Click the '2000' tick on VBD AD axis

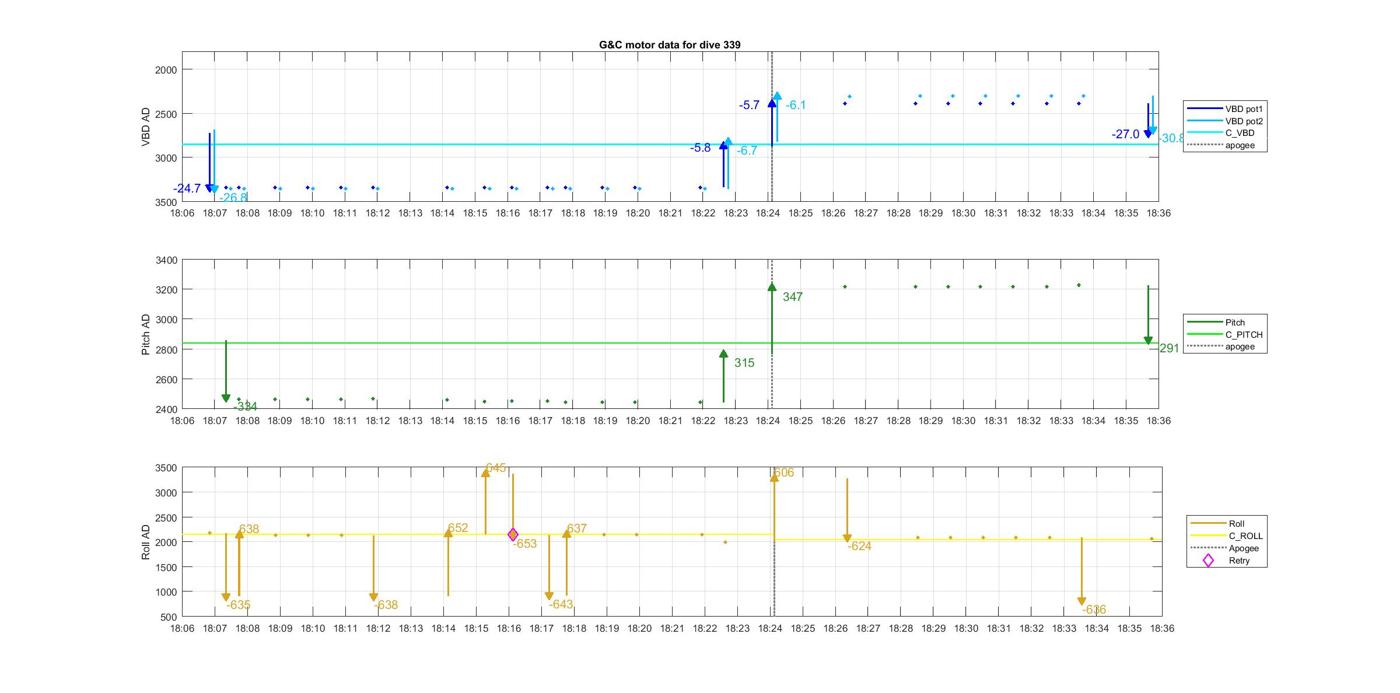166,69
